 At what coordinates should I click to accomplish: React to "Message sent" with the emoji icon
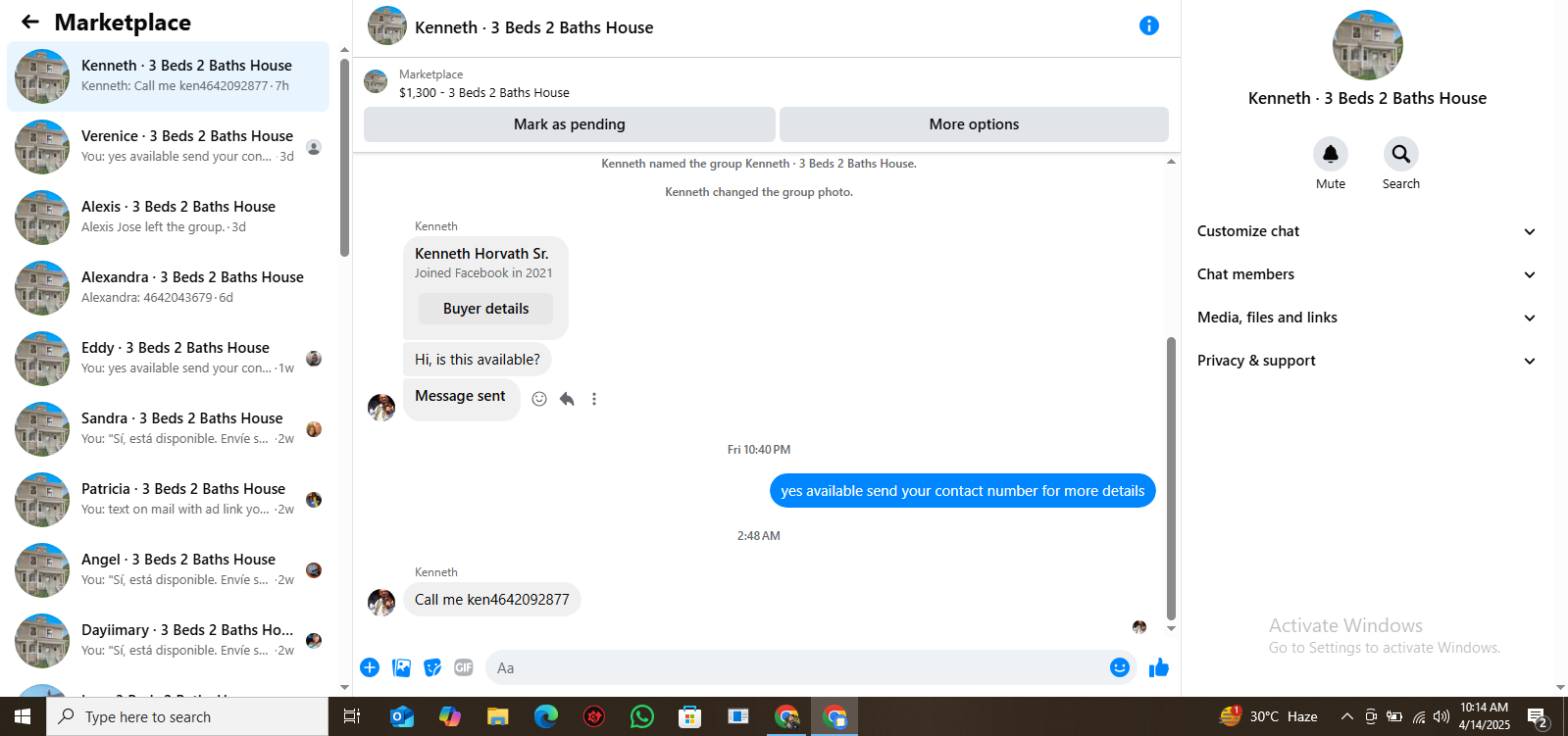point(539,399)
